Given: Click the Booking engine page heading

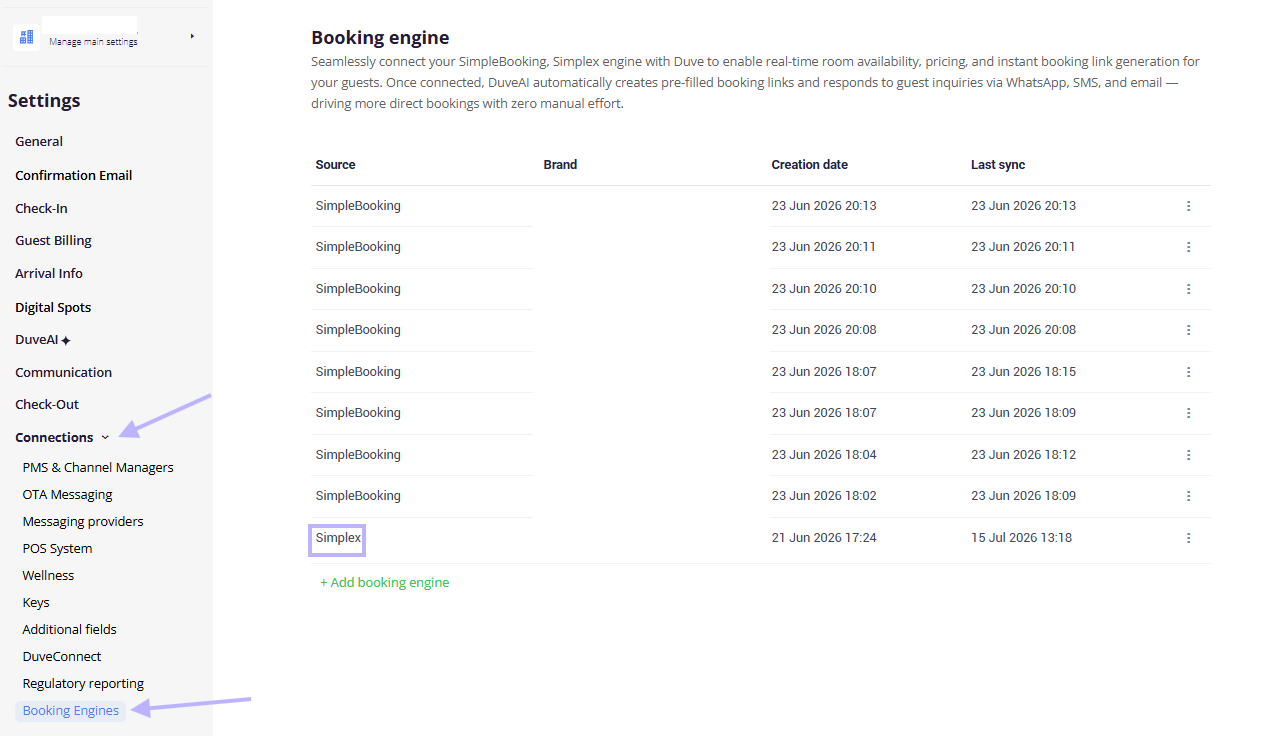Looking at the screenshot, I should pos(380,38).
